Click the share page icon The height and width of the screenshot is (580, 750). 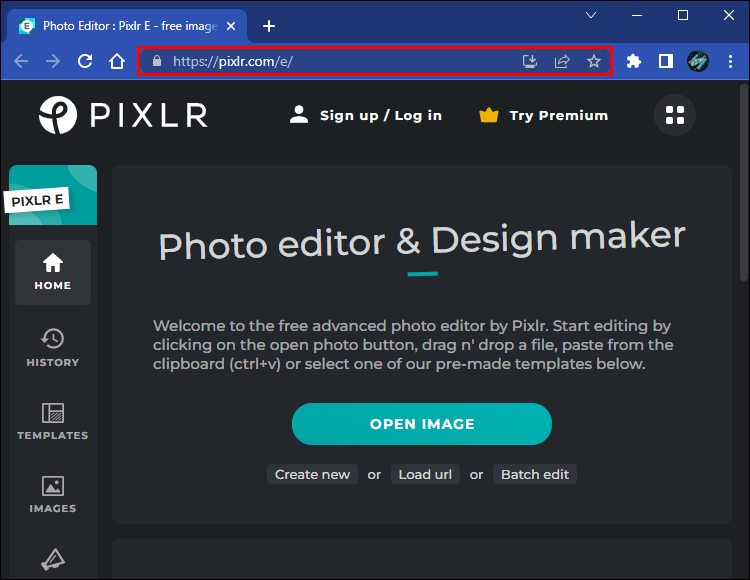(x=562, y=61)
